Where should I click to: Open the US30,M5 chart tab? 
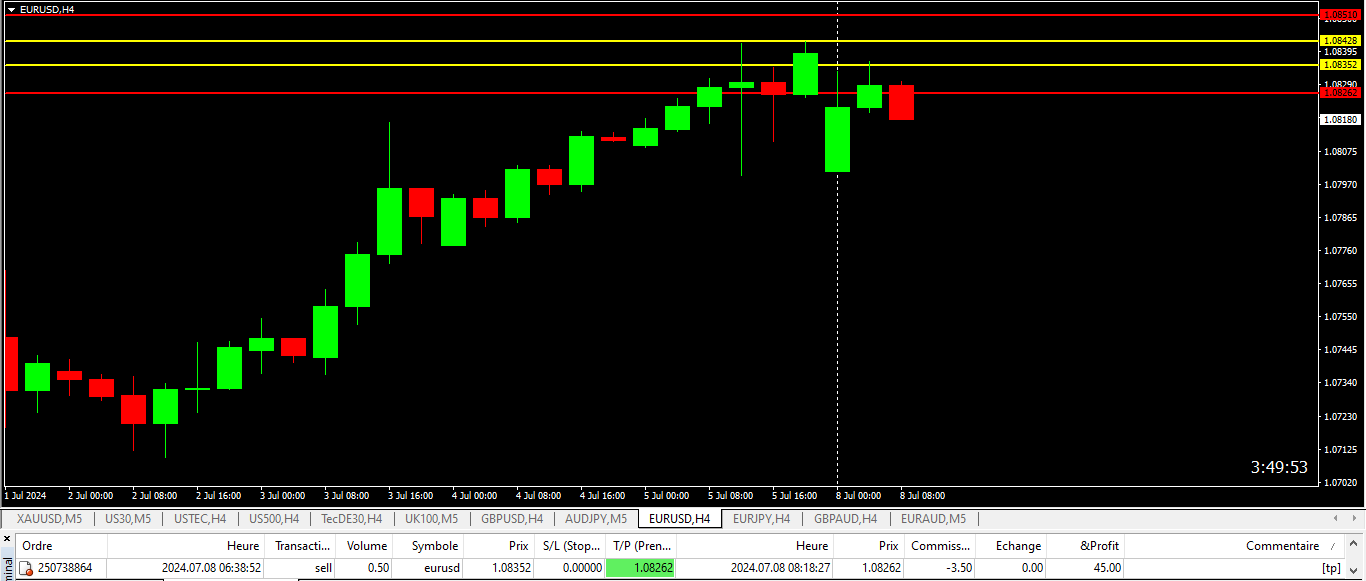[x=128, y=519]
